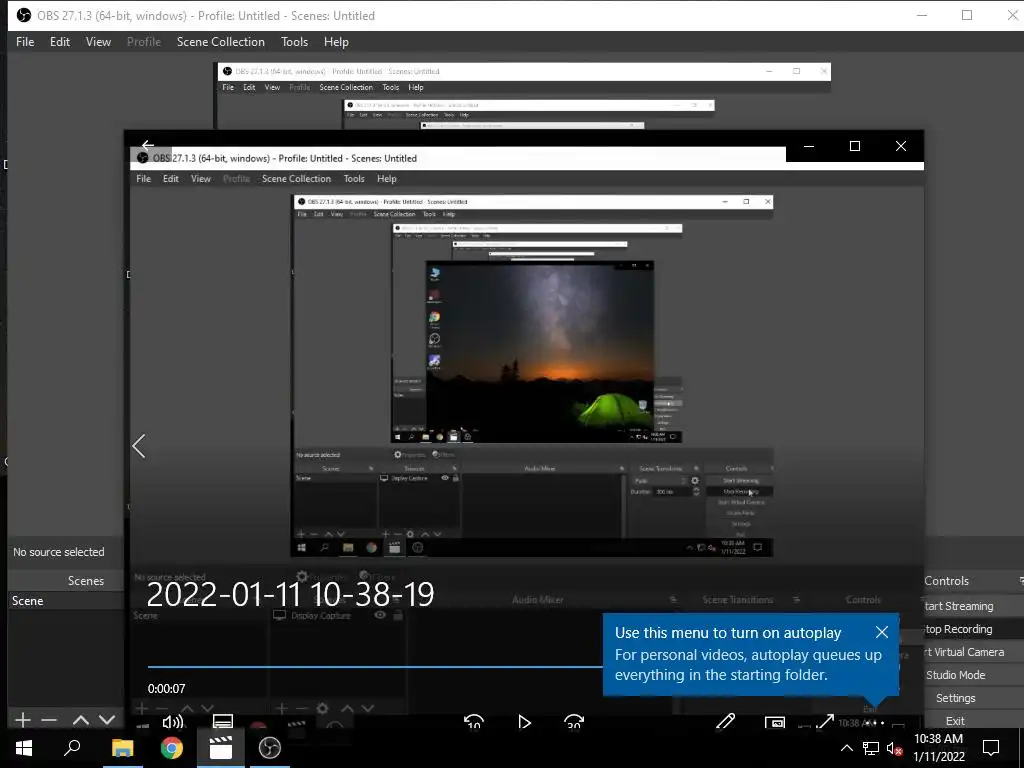
Task: Open Windows taskbar search
Action: tap(72, 748)
